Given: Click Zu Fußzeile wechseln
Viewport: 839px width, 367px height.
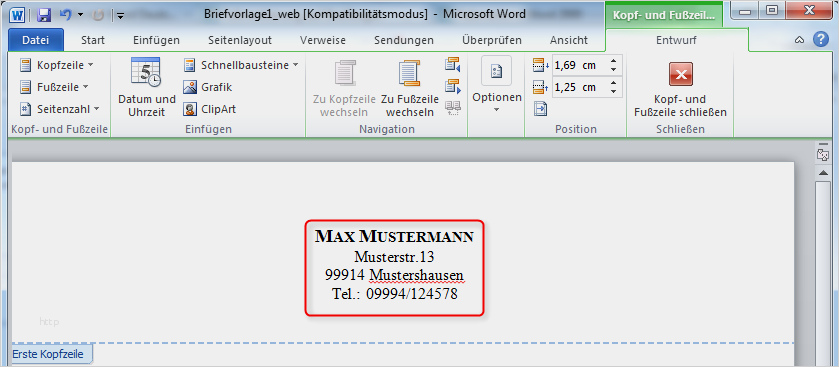Looking at the screenshot, I should [409, 88].
